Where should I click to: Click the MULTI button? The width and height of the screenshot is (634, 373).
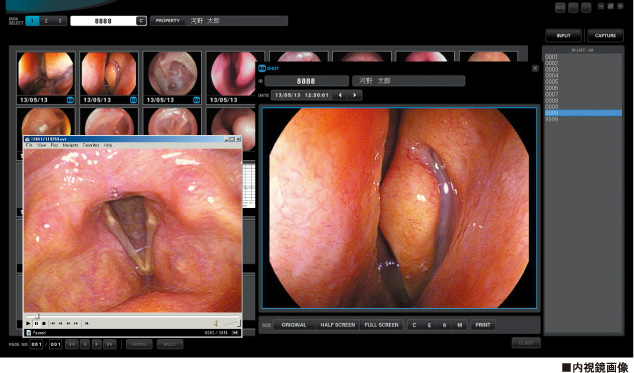pyautogui.click(x=170, y=344)
